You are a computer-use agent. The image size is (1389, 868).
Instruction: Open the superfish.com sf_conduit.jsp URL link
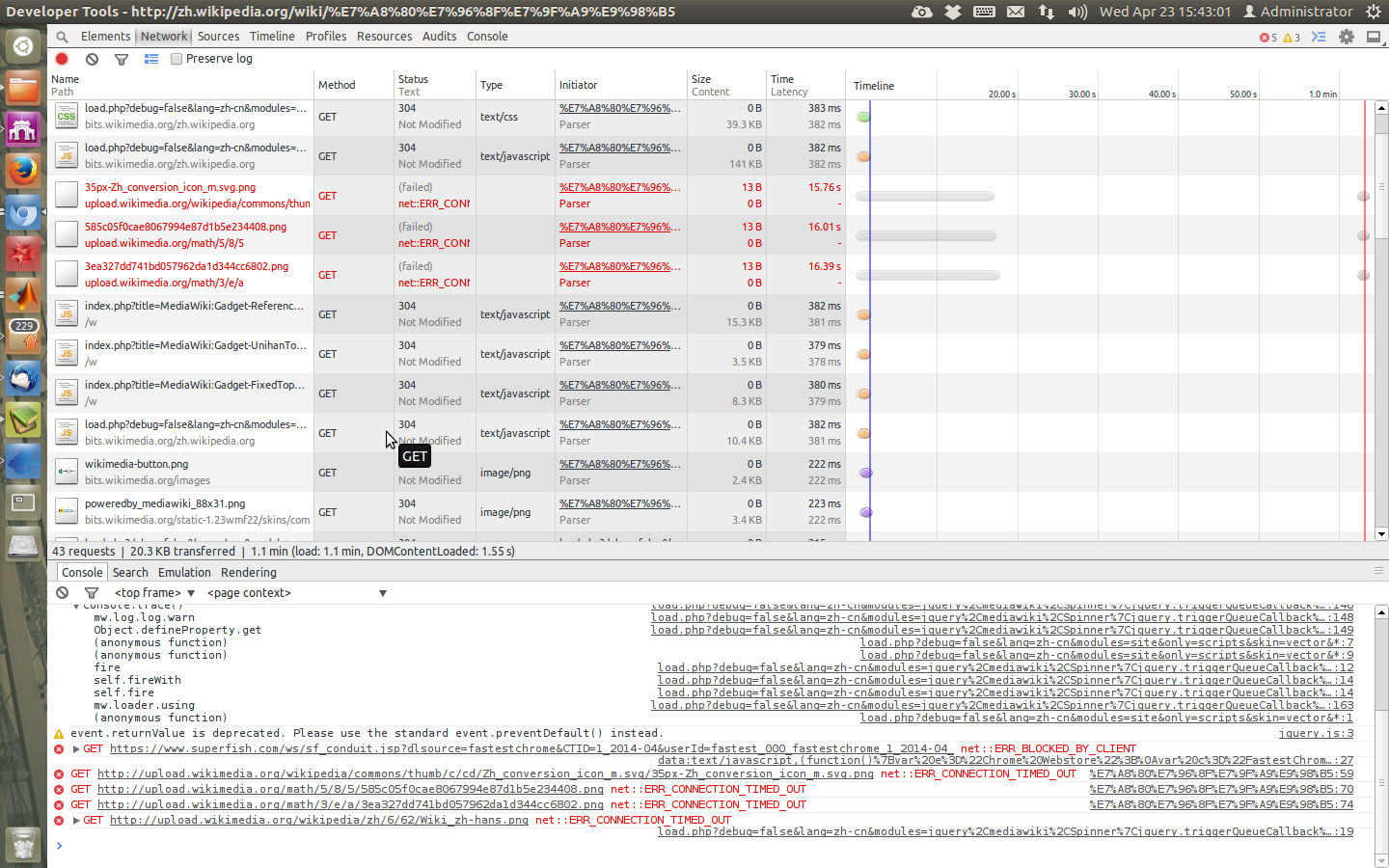tap(531, 749)
